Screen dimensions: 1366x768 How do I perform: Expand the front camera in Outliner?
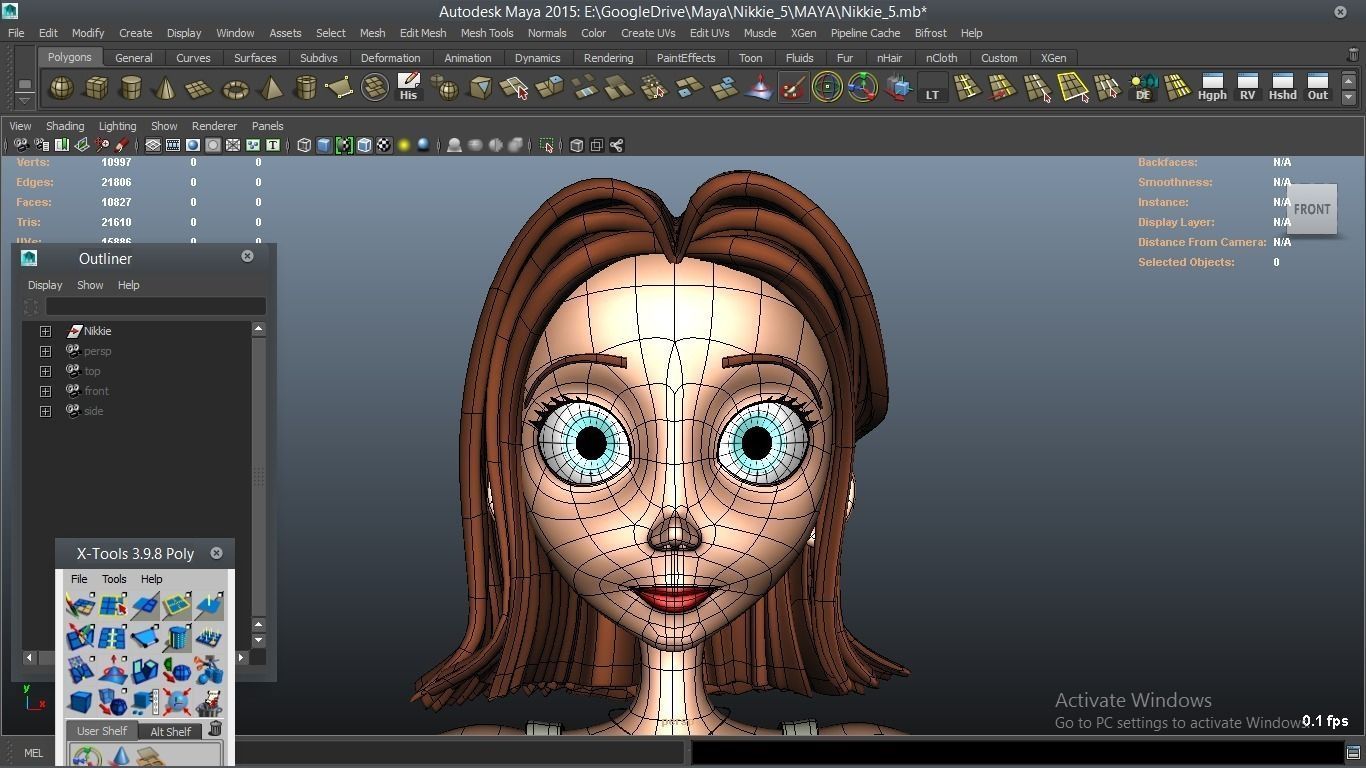[45, 391]
